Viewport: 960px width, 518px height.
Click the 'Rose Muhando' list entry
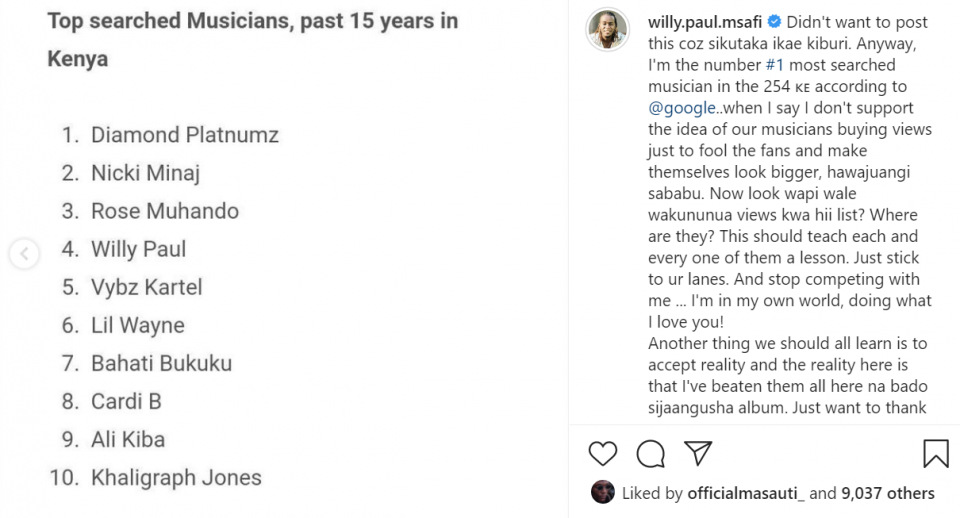click(165, 211)
